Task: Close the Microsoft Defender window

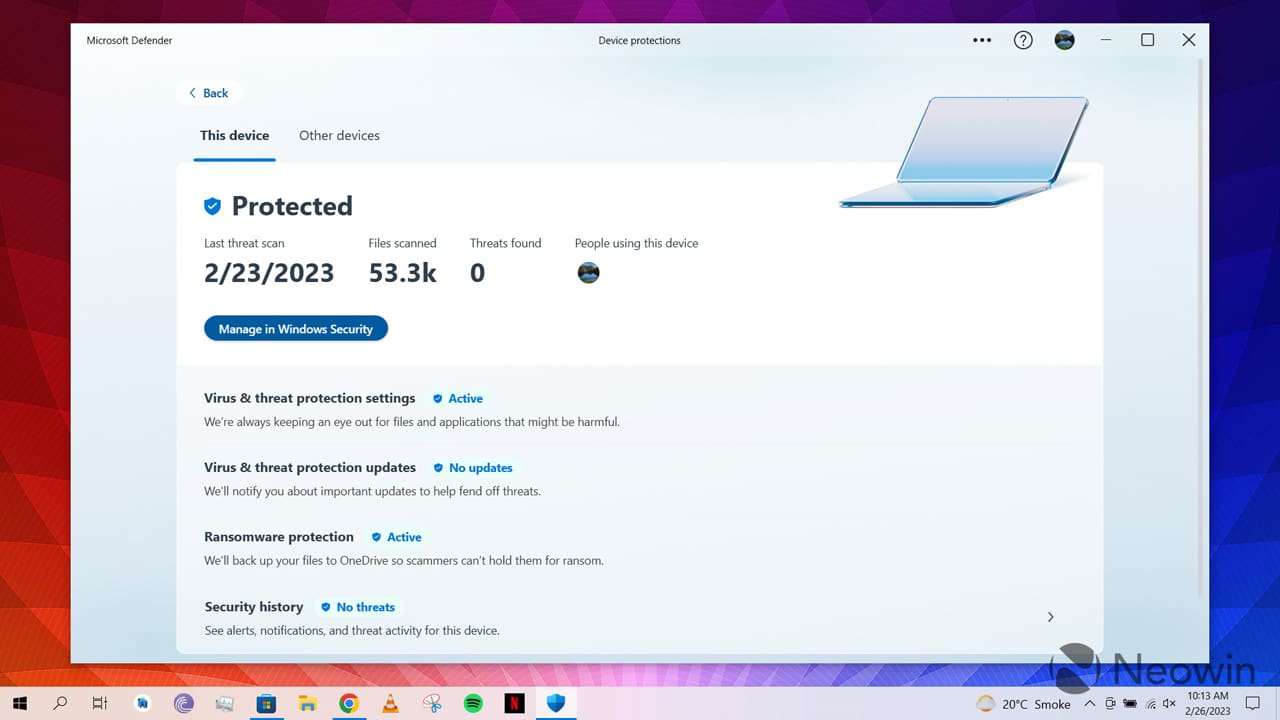Action: pyautogui.click(x=1188, y=40)
